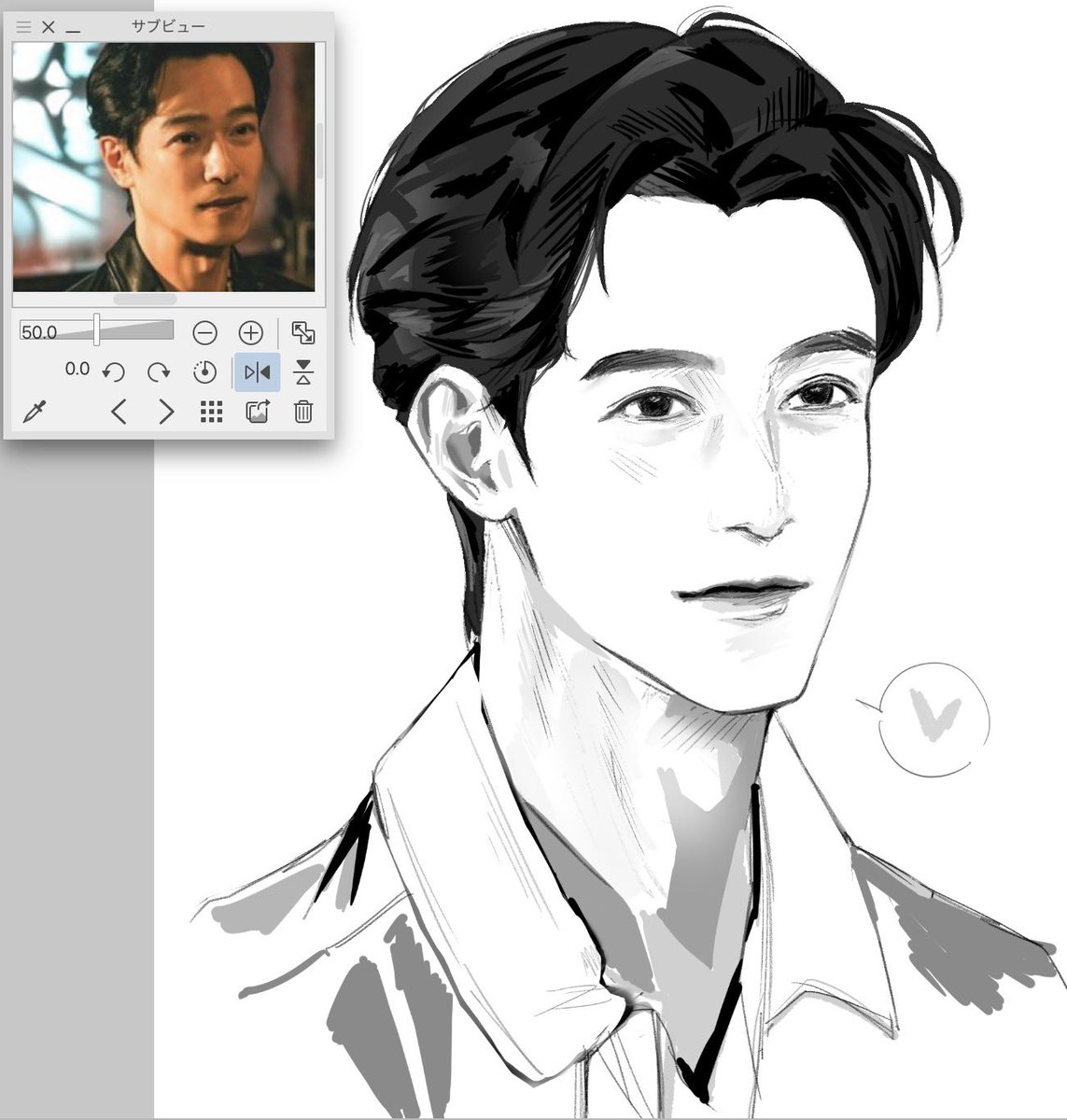Click the zoom slider showing 50.0
Viewport: 1067px width, 1120px height.
click(x=97, y=331)
